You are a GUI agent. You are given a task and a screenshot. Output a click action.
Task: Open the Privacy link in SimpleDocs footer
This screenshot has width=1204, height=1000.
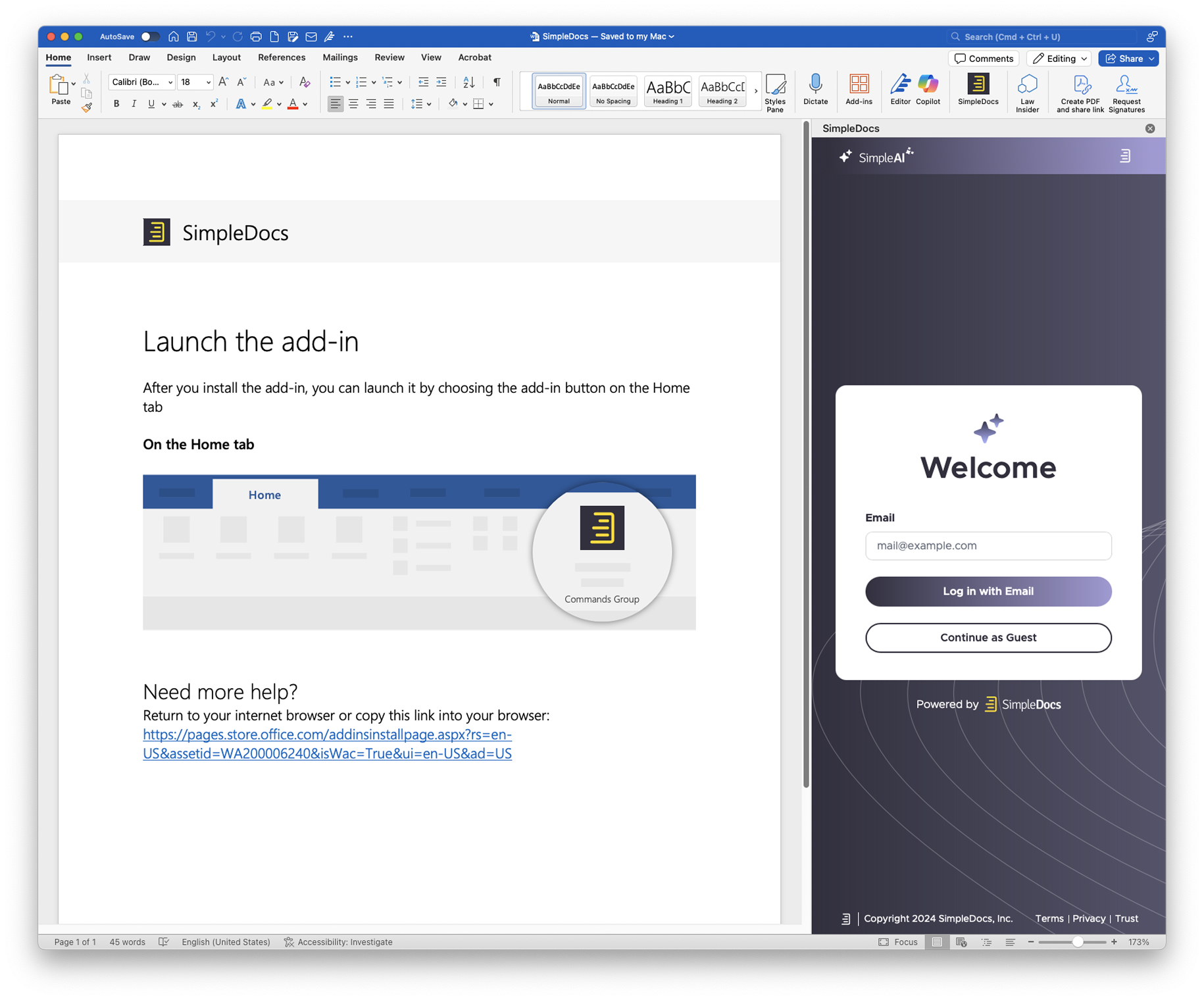[1089, 918]
